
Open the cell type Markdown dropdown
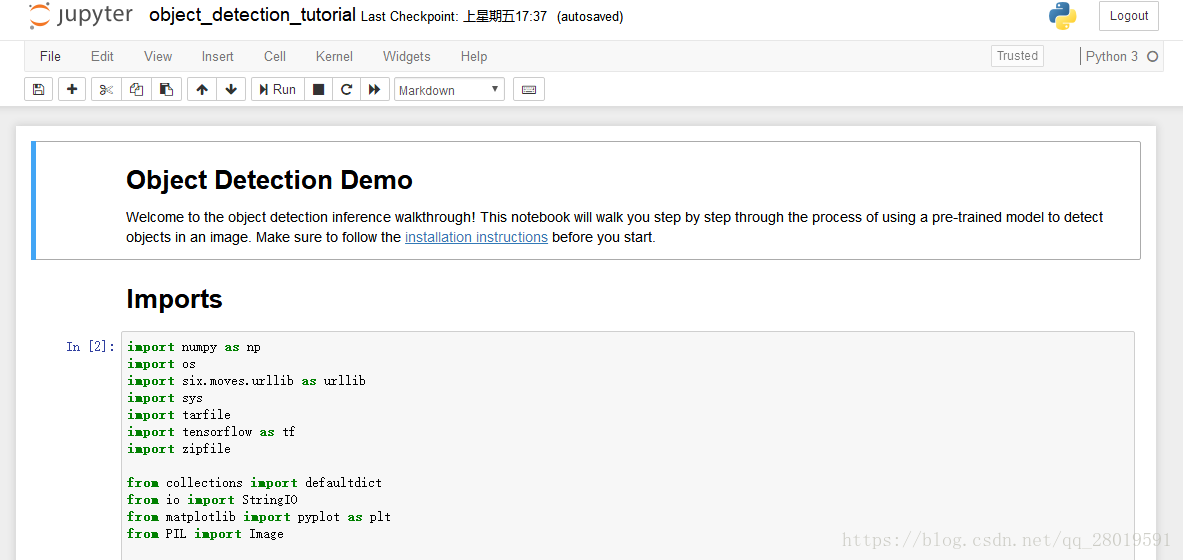click(449, 90)
